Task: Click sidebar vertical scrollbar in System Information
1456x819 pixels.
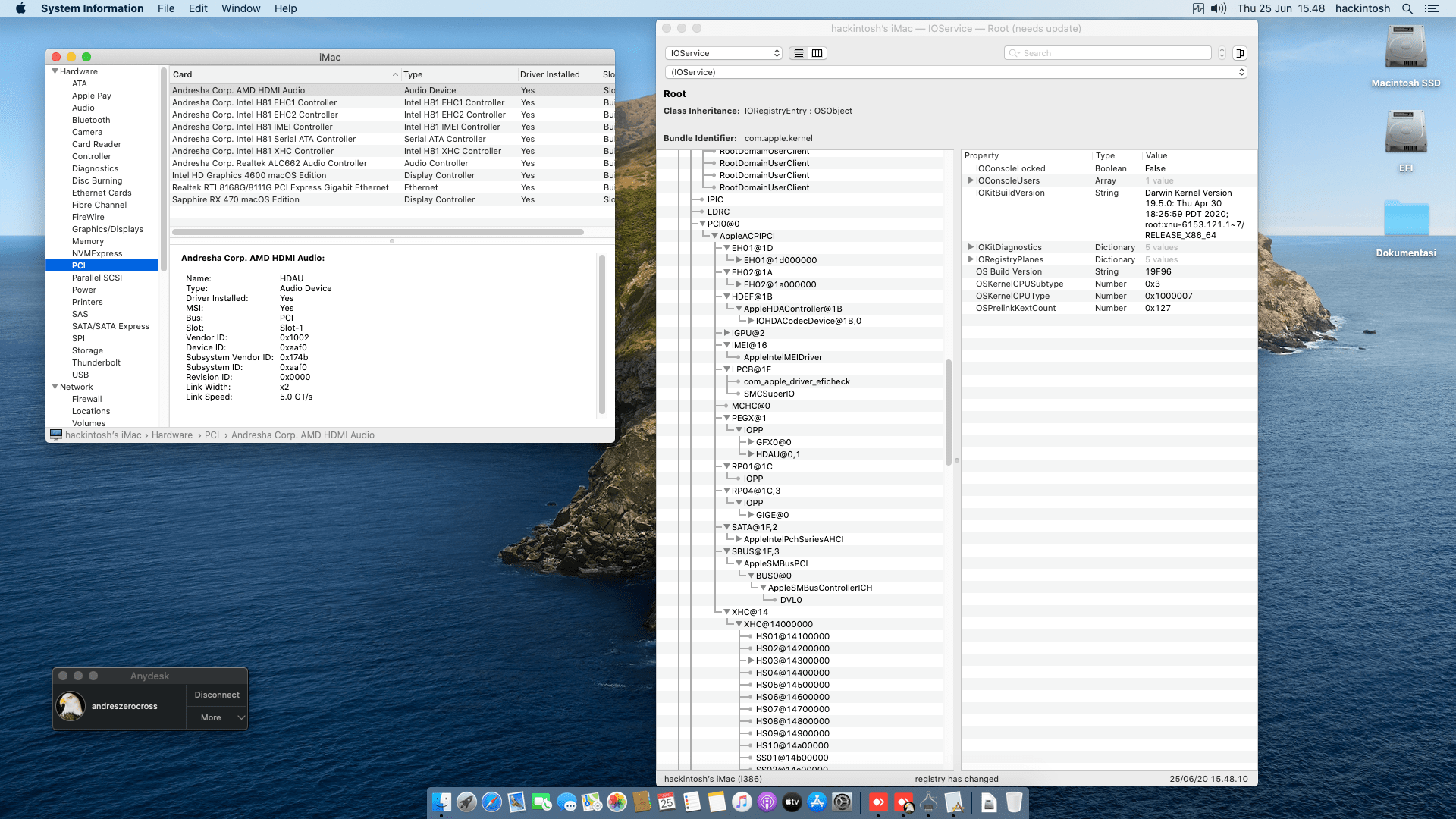Action: point(163,168)
